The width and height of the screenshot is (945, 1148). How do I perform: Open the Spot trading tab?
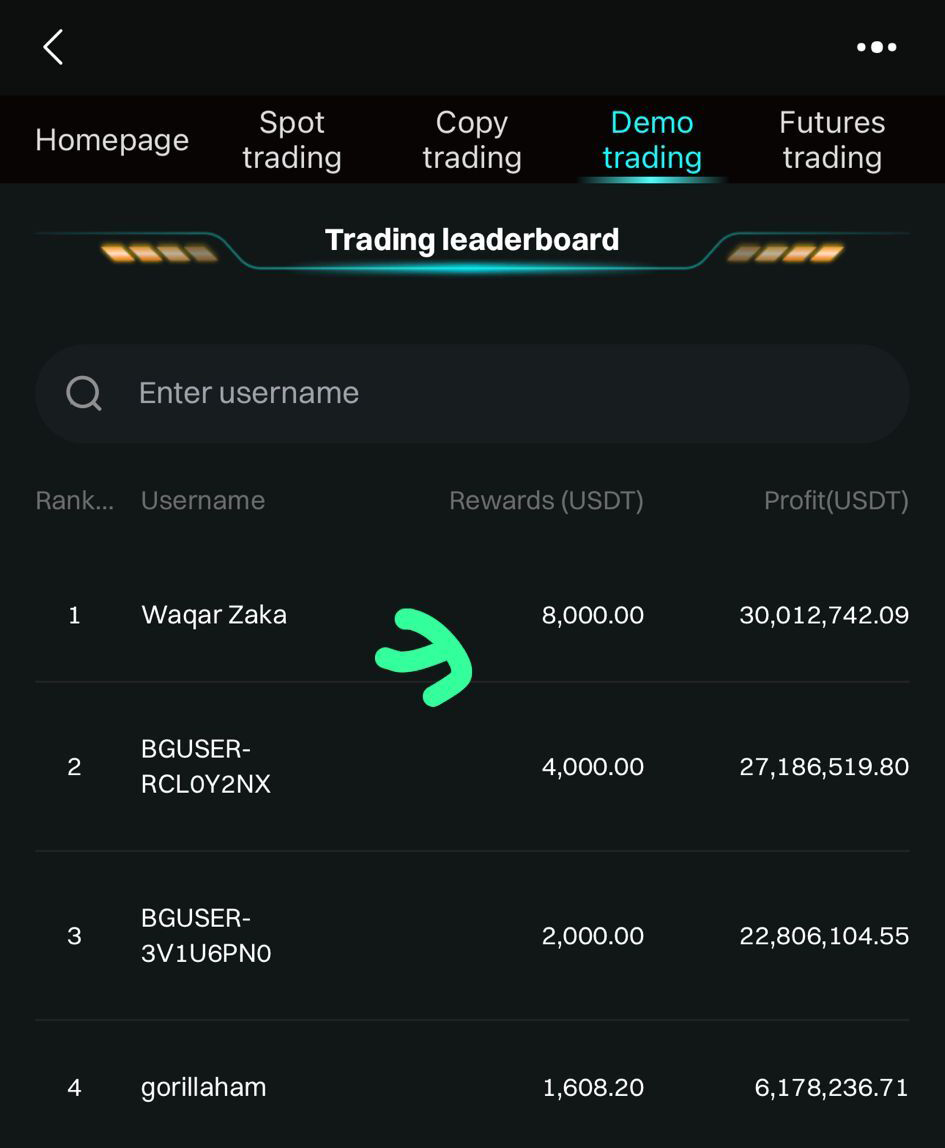point(292,140)
